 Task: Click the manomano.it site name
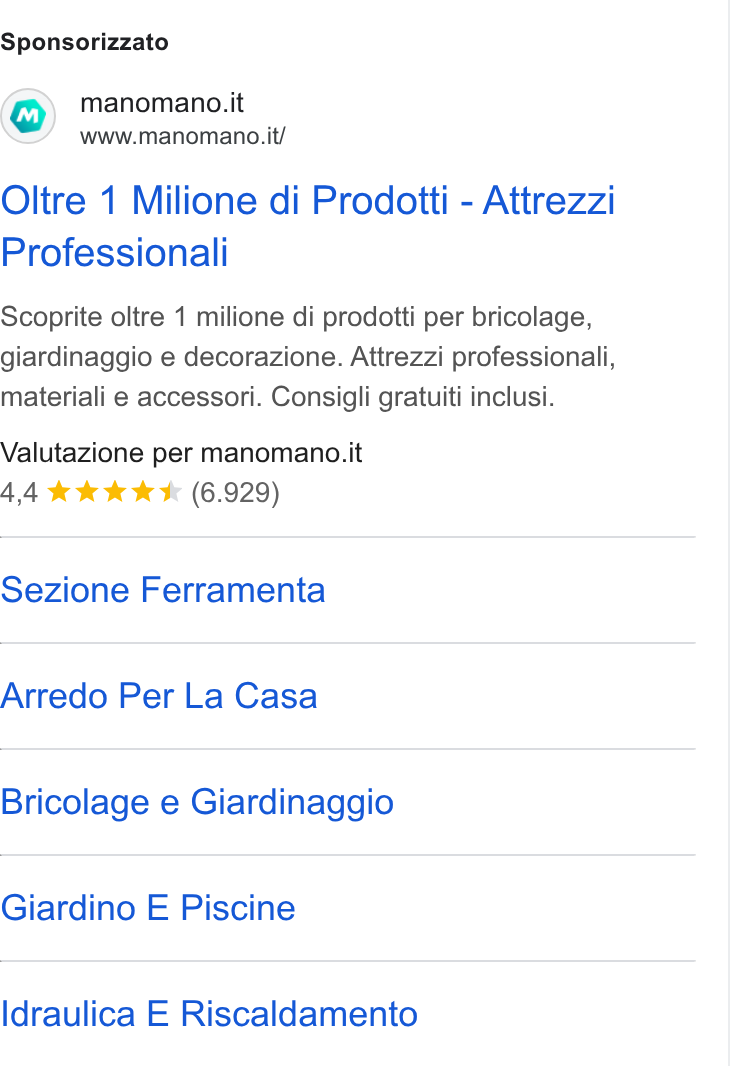point(162,103)
